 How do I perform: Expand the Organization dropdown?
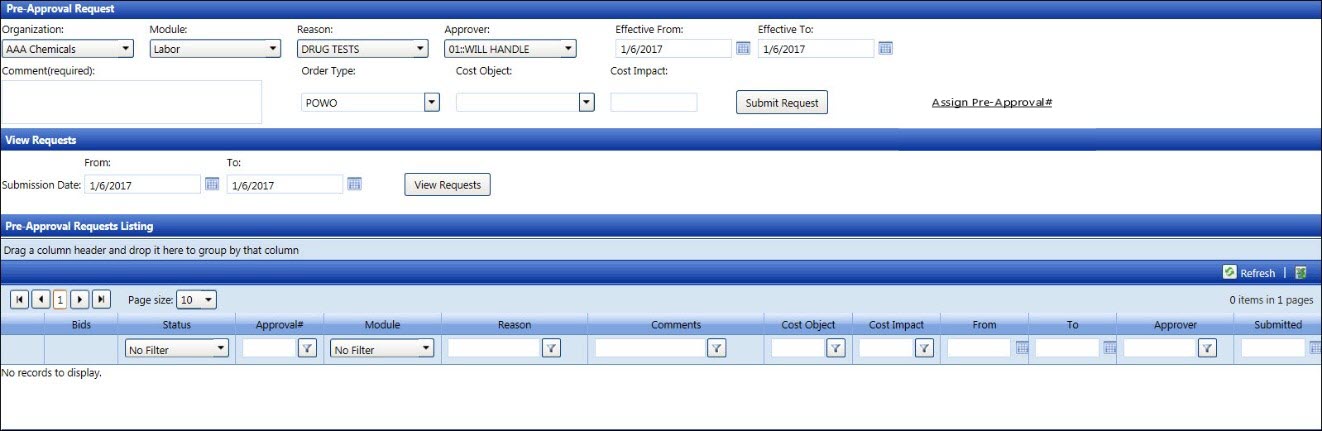[x=125, y=48]
